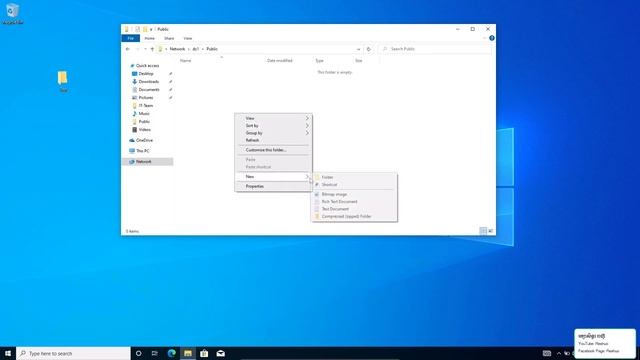The height and width of the screenshot is (360, 640).
Task: Open File Explorer help question mark
Action: 492,38
